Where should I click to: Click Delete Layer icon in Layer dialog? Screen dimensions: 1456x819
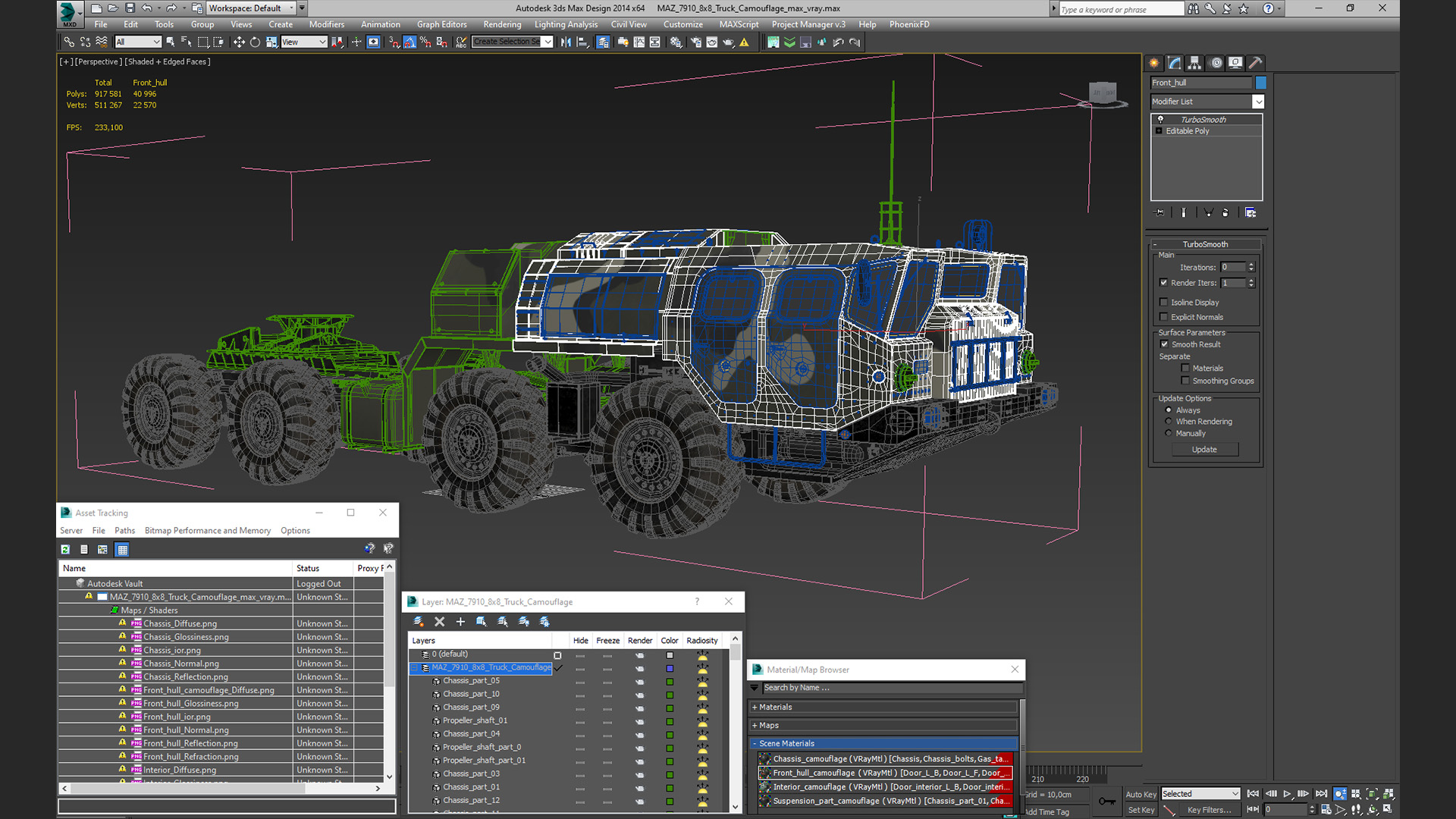click(x=439, y=622)
